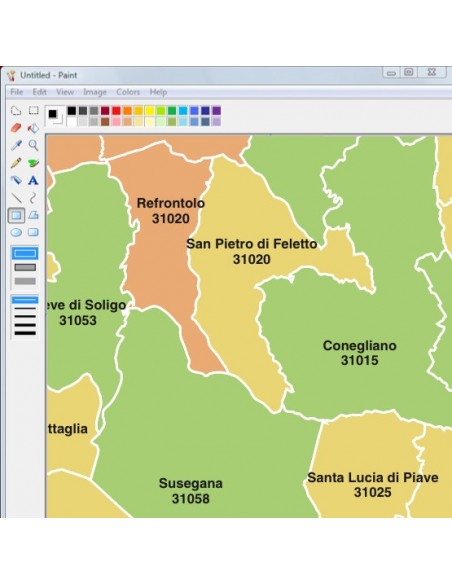Click the Conegliano label on the canvas
This screenshot has width=452, height=584.
(x=360, y=346)
